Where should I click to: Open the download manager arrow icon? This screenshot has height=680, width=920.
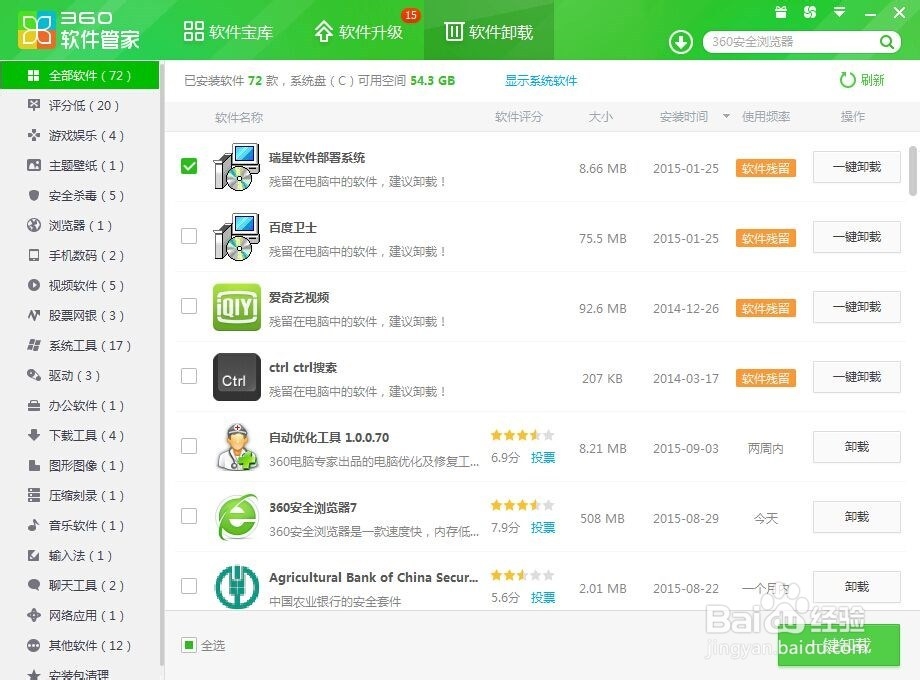pos(681,42)
